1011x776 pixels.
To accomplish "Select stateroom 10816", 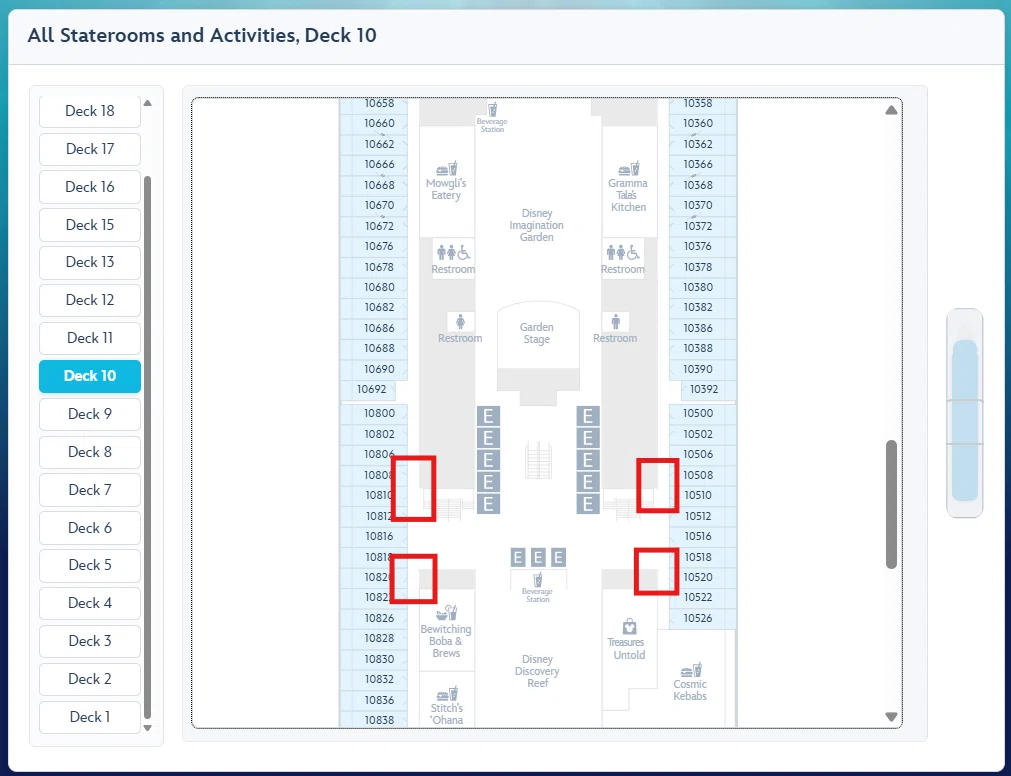I will point(373,536).
